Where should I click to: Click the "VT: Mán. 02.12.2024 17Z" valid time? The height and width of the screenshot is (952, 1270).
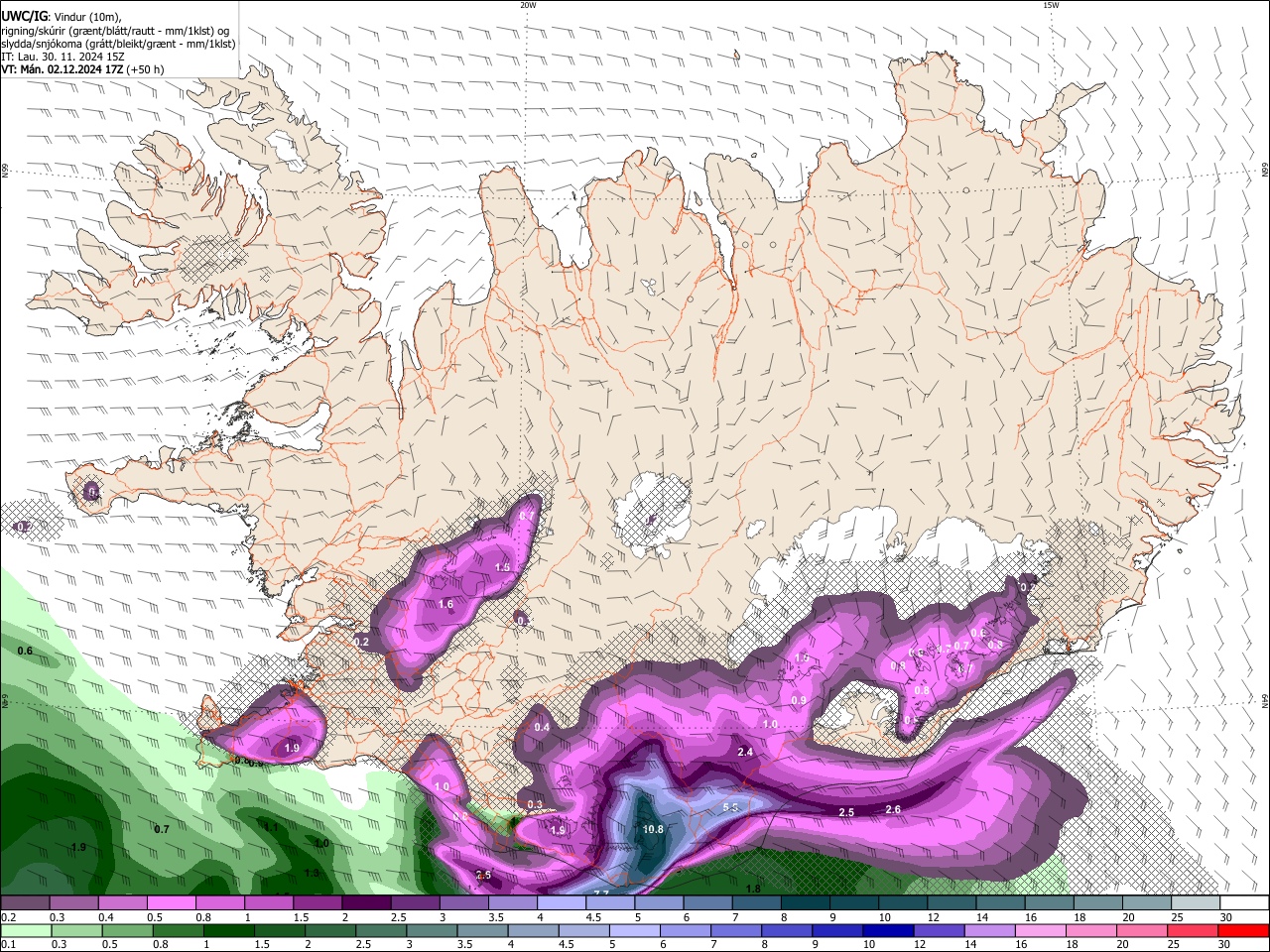coord(63,69)
